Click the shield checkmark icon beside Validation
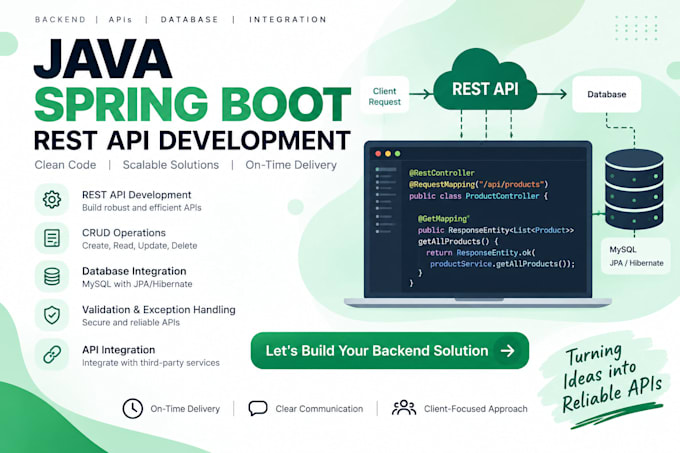Viewport: 680px width, 453px height. click(52, 315)
